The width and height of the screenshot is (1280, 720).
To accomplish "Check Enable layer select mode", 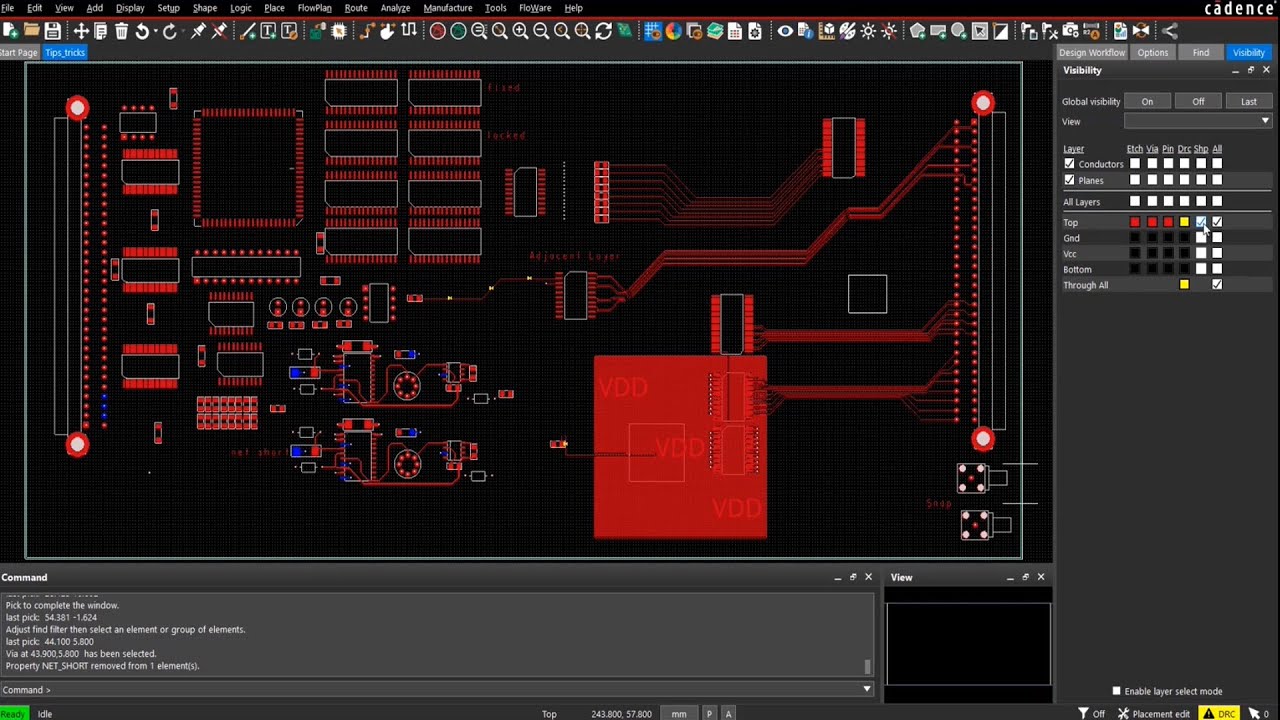I will 1117,691.
